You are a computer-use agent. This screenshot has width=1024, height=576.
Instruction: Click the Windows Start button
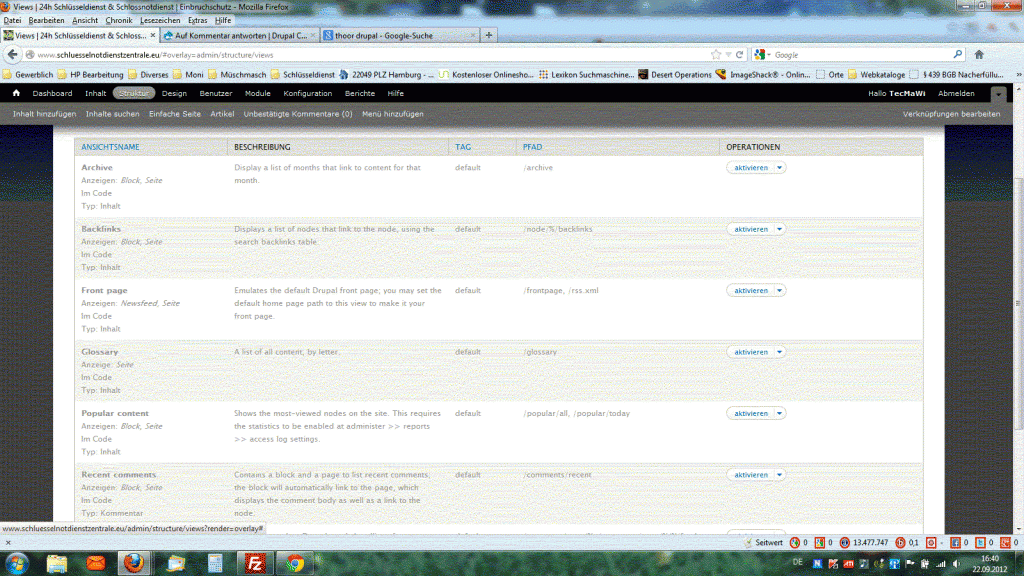pyautogui.click(x=18, y=562)
